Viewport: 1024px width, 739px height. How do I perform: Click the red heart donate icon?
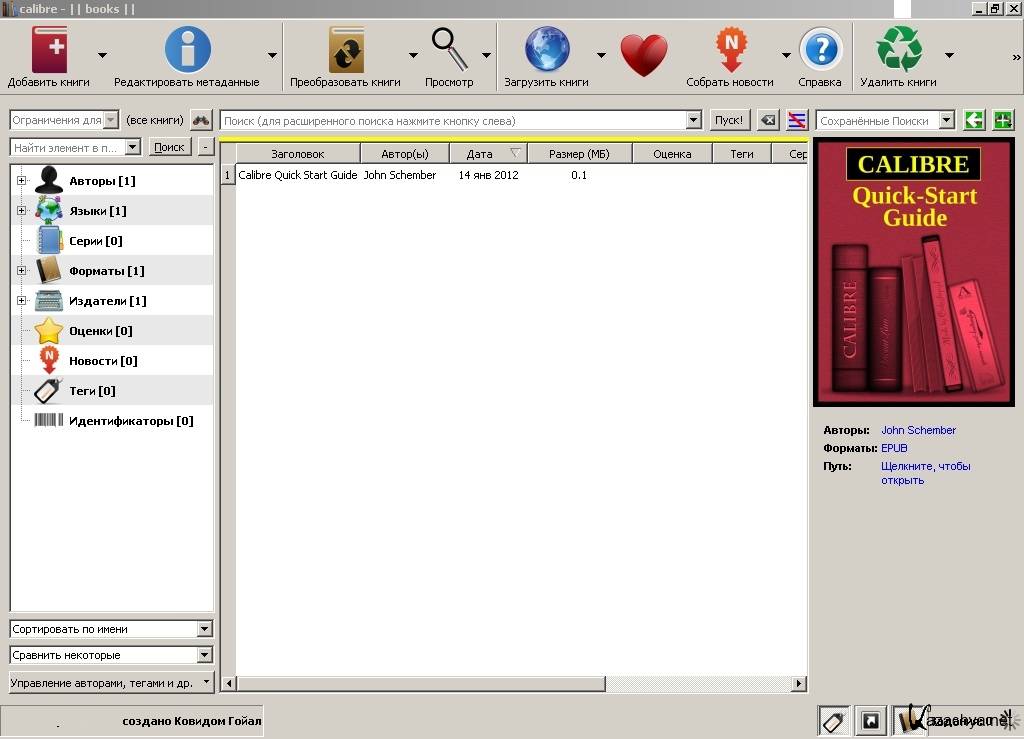643,55
